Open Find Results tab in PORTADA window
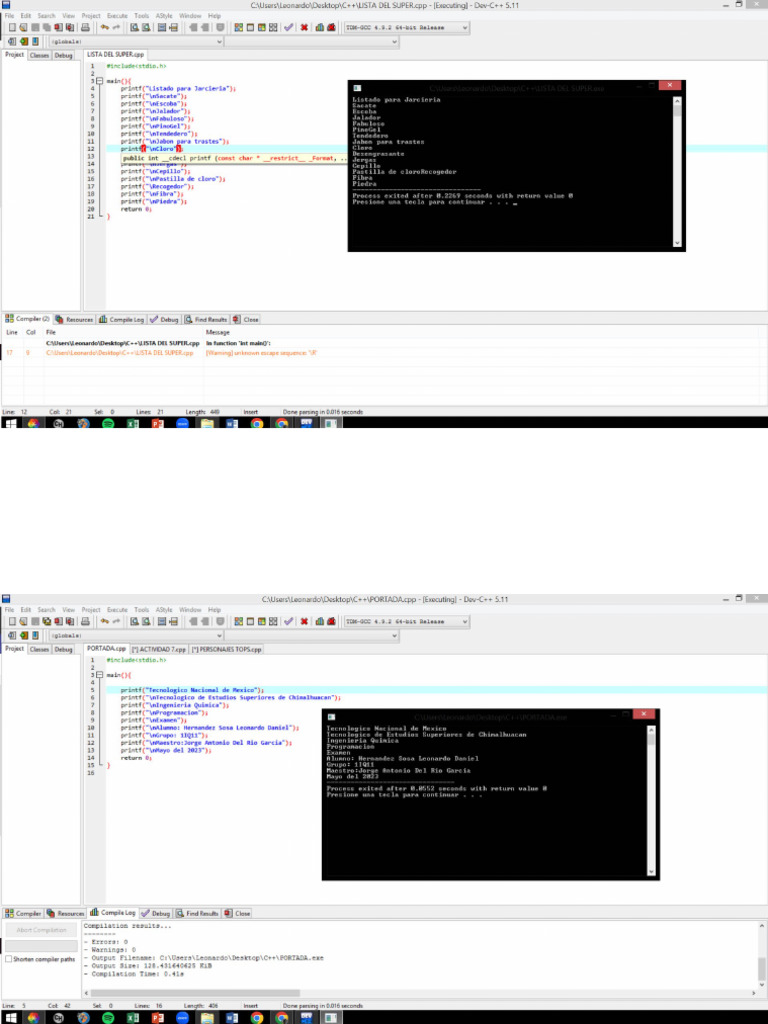 click(197, 913)
